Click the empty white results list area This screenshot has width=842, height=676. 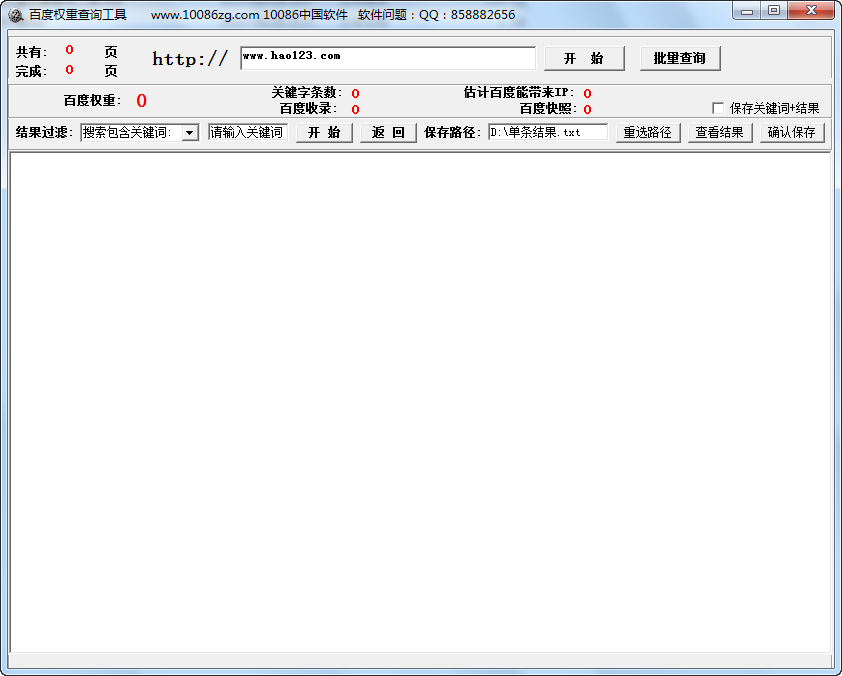tap(420, 402)
